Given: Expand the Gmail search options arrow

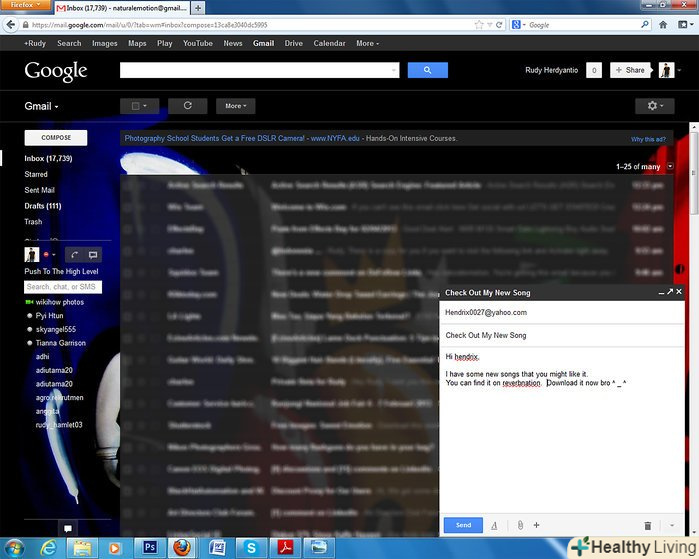Looking at the screenshot, I should [393, 70].
